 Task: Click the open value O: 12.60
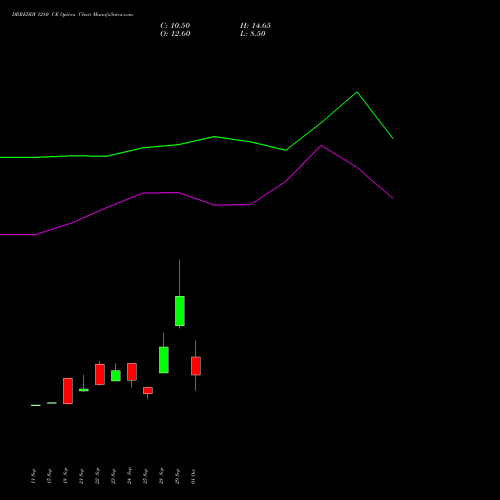point(175,34)
